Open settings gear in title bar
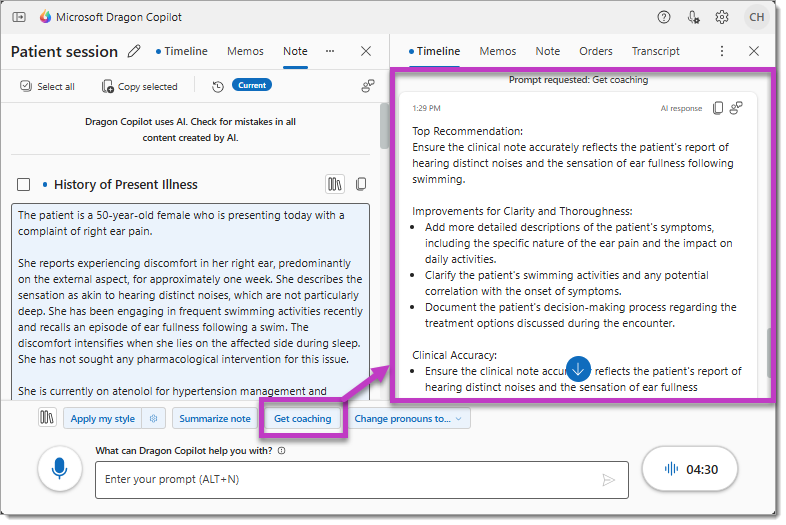786x525 pixels. [x=722, y=17]
